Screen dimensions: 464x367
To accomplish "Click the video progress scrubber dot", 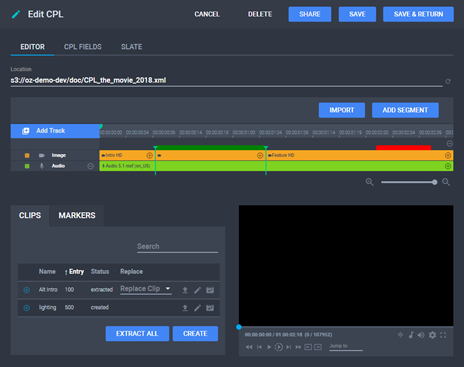I will pyautogui.click(x=239, y=327).
